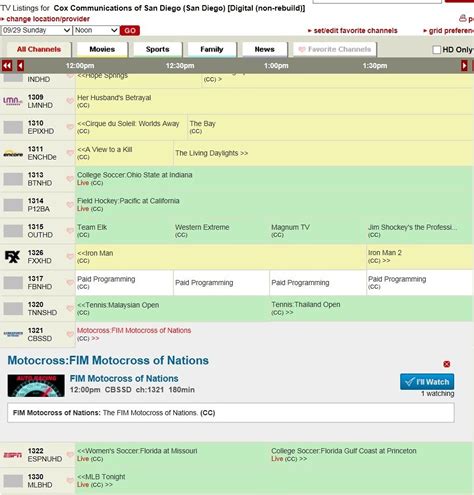Viewport: 474px width, 495px height.
Task: Click the 1:30pm Paid Programming listing
Action: click(397, 279)
